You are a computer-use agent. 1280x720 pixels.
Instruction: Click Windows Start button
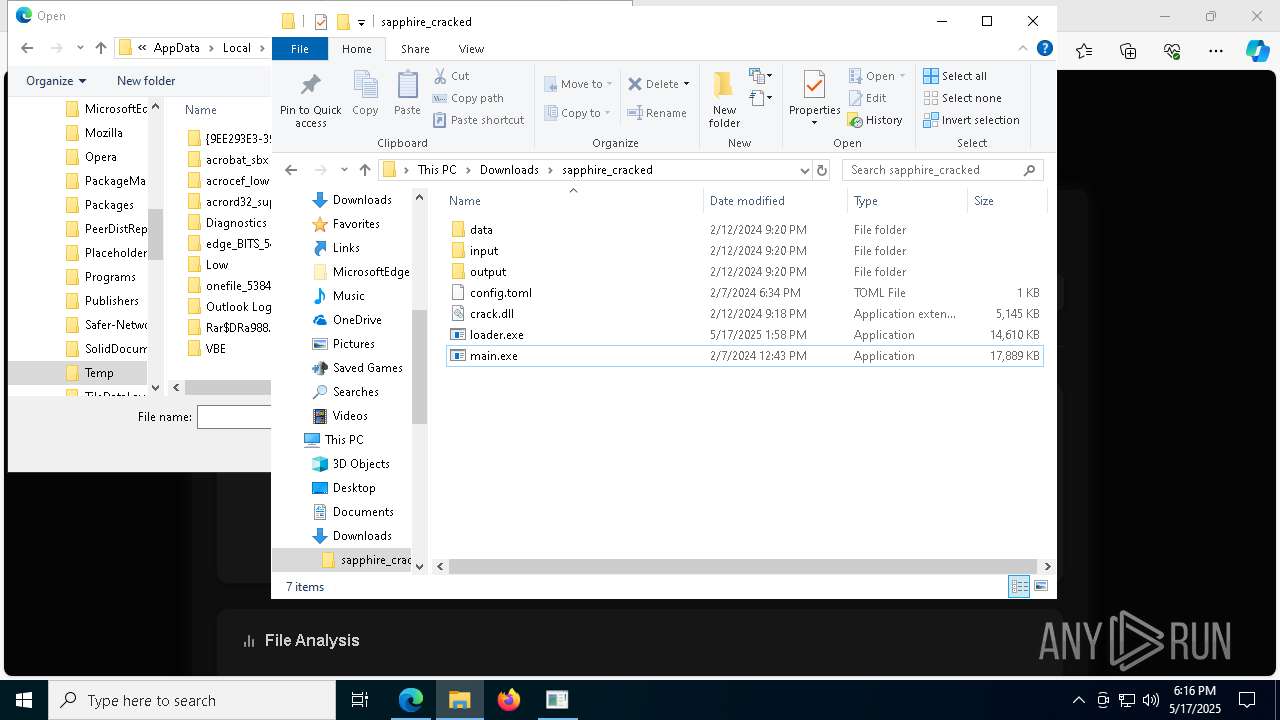coord(24,700)
